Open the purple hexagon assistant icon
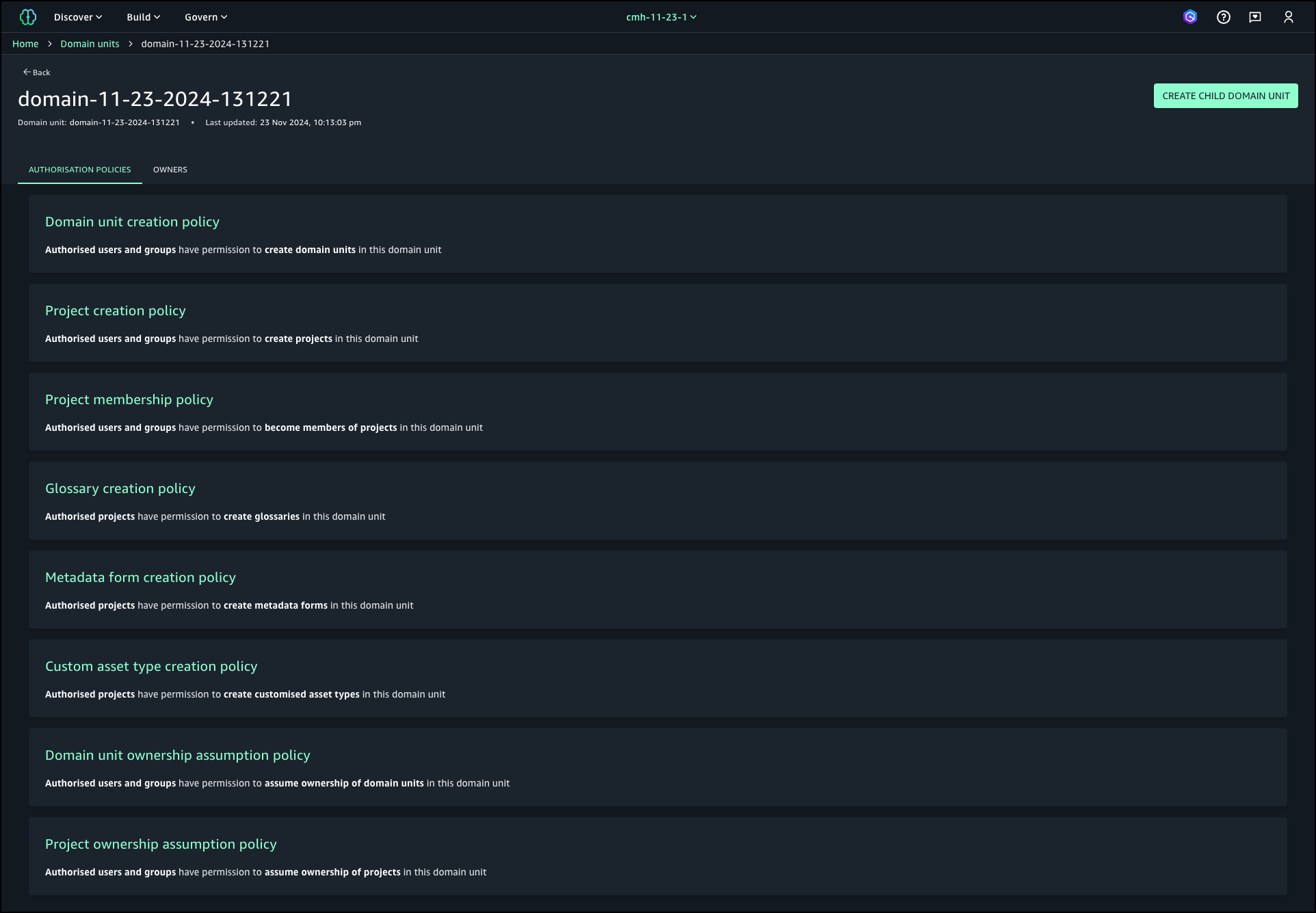Viewport: 1316px width, 913px height. click(1190, 17)
